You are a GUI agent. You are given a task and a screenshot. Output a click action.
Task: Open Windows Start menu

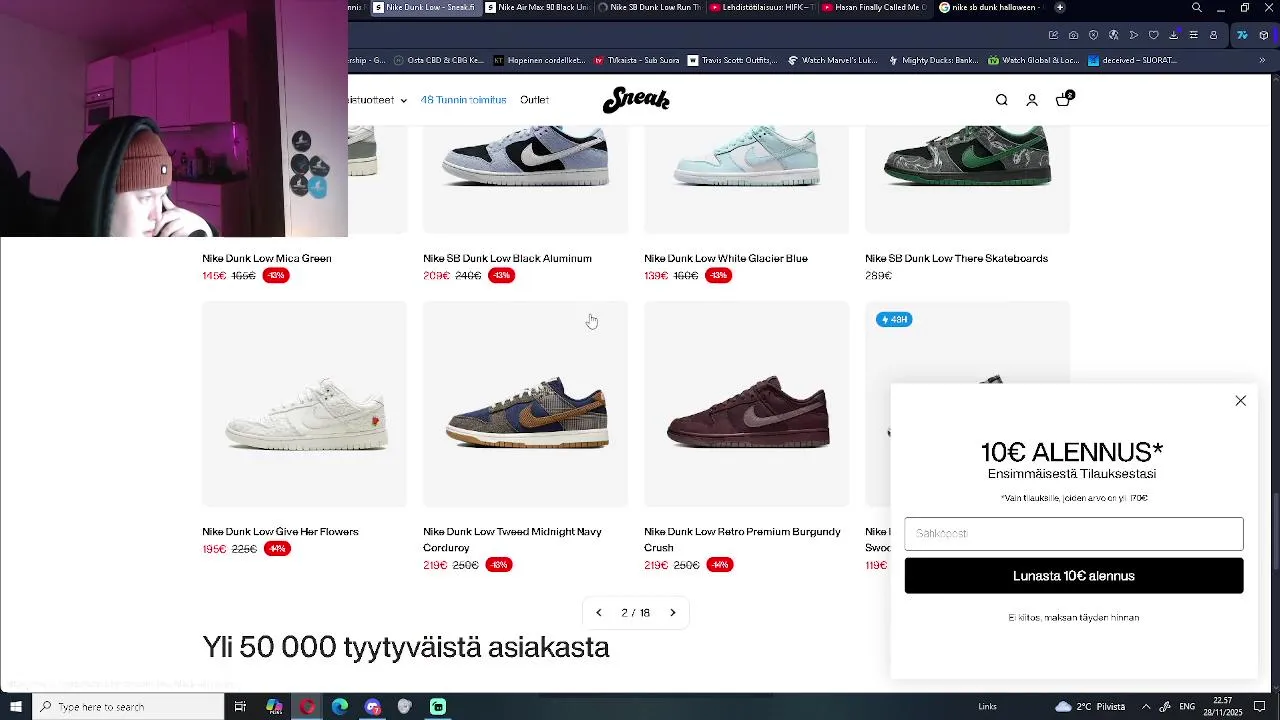point(16,707)
